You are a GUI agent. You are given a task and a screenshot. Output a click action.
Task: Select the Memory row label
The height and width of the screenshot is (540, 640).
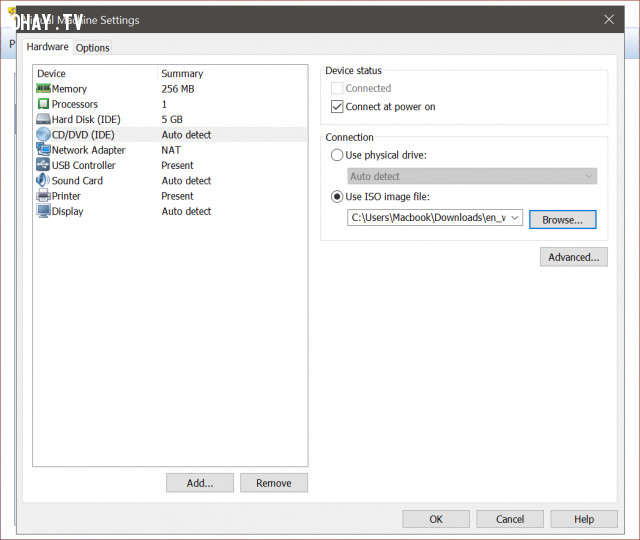[69, 89]
